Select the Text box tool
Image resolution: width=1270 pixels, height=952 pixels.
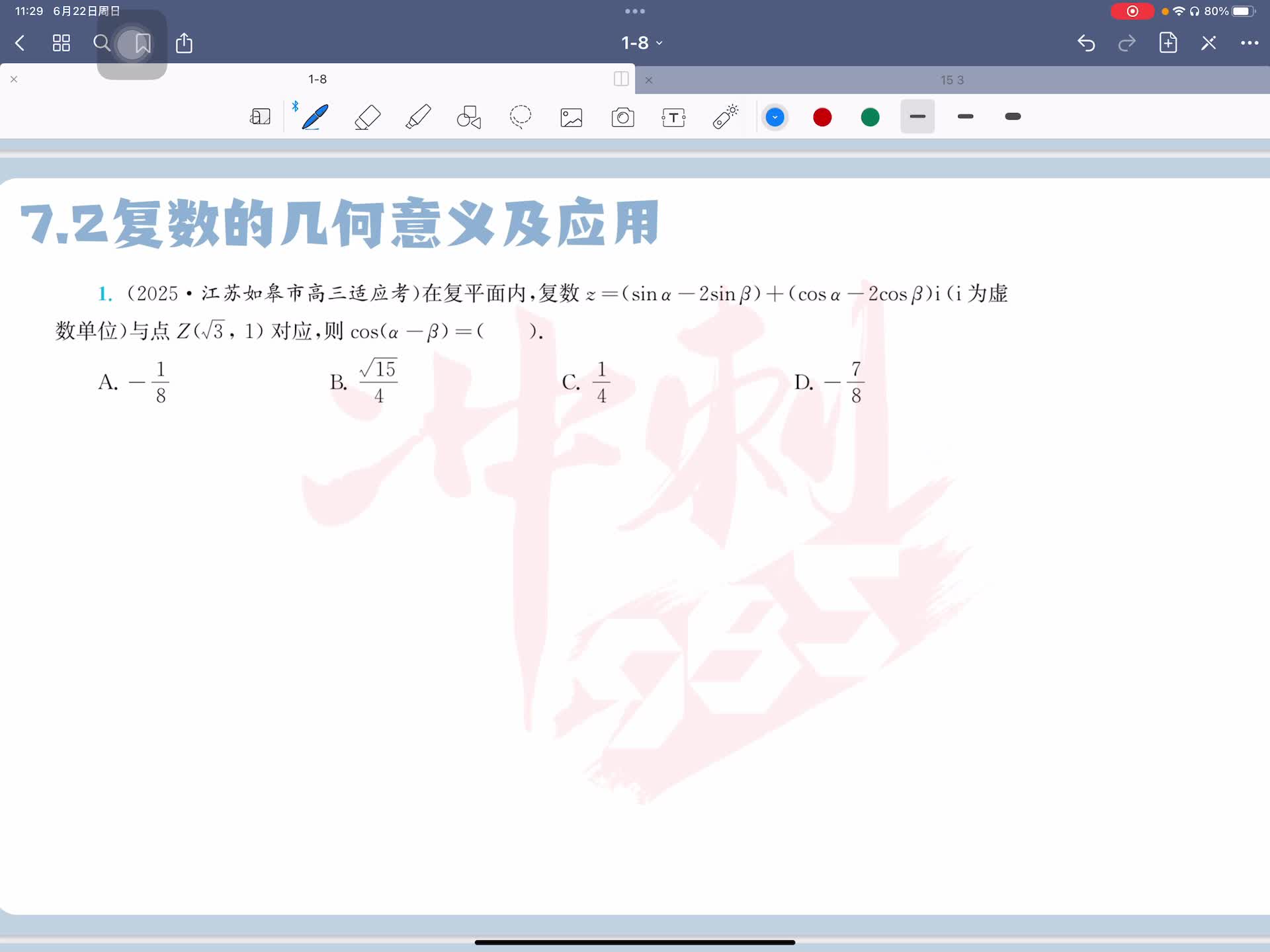coord(673,118)
